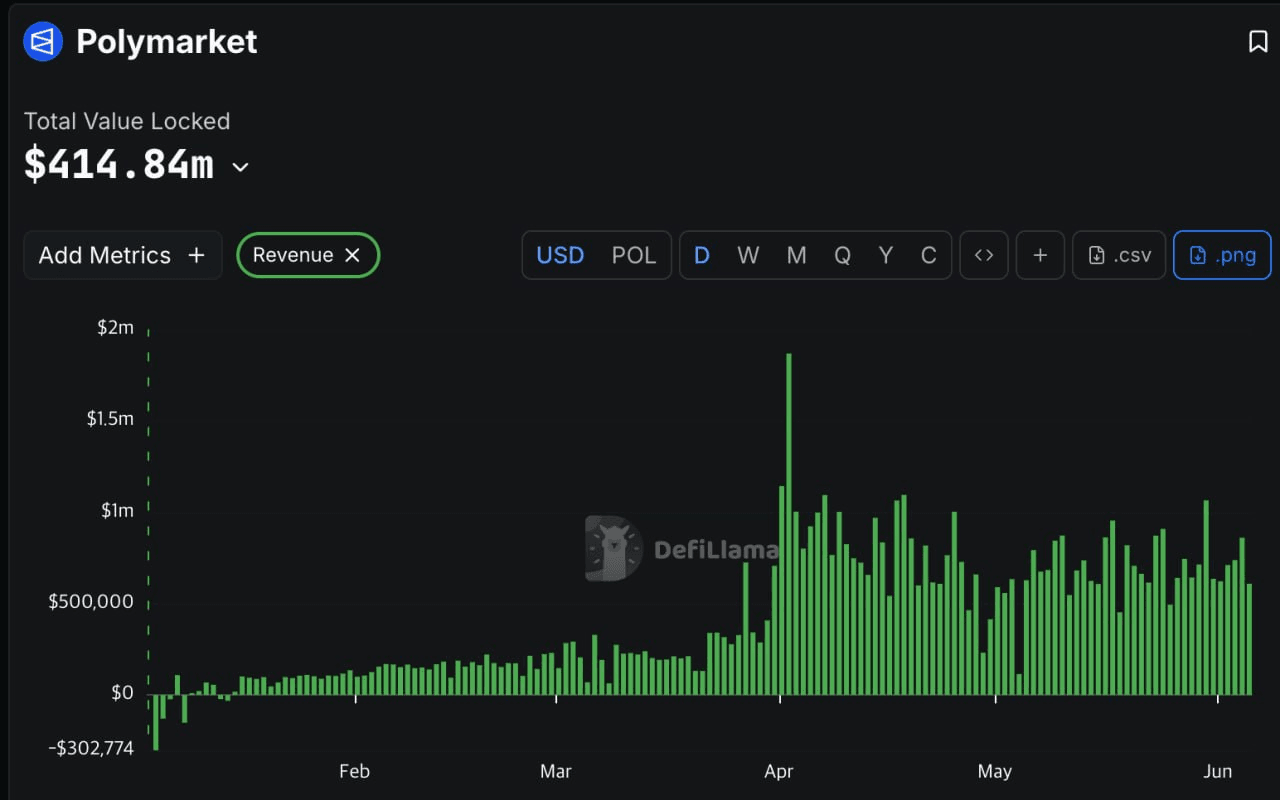1280x800 pixels.
Task: Select monthly (M) interval
Action: [x=796, y=255]
